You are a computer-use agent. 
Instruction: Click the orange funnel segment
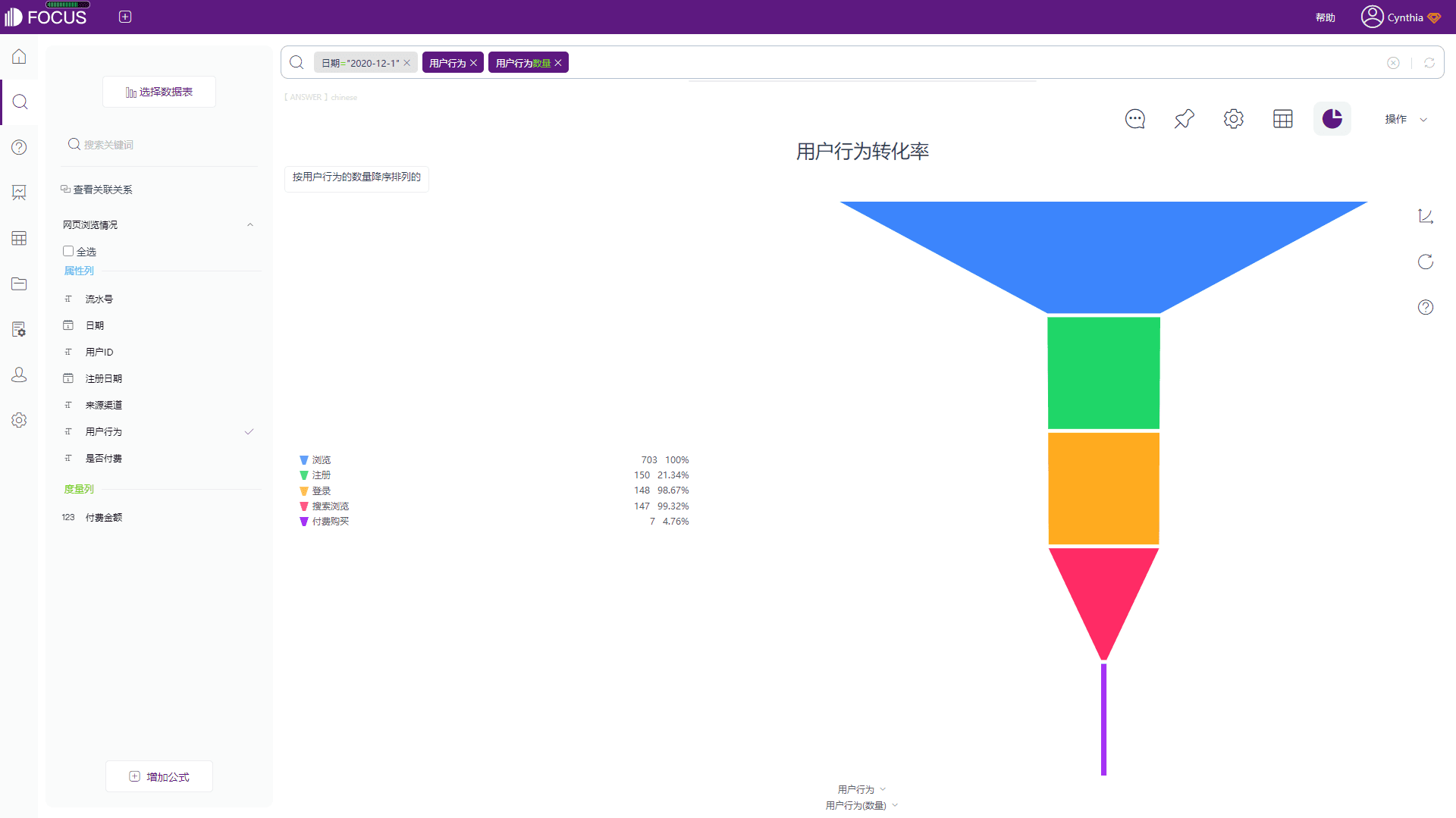pos(1103,488)
